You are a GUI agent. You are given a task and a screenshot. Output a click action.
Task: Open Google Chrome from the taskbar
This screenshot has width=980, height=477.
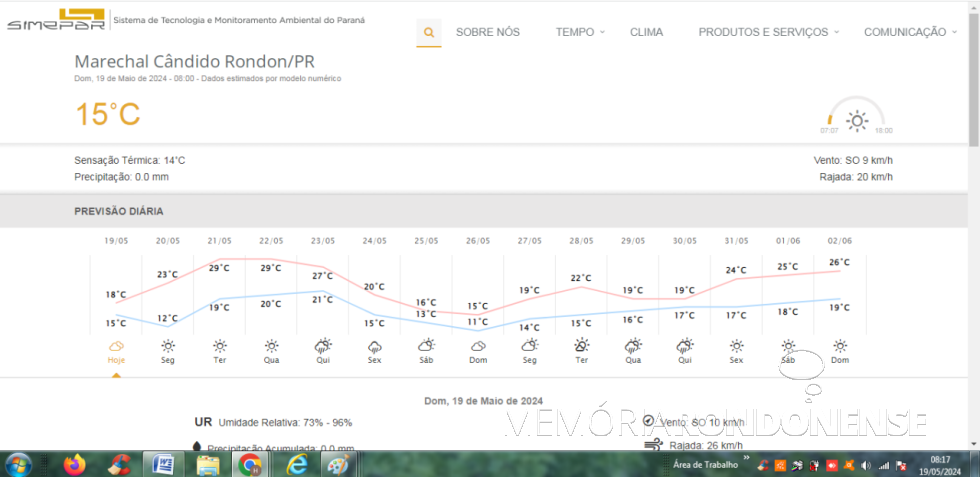pos(250,464)
